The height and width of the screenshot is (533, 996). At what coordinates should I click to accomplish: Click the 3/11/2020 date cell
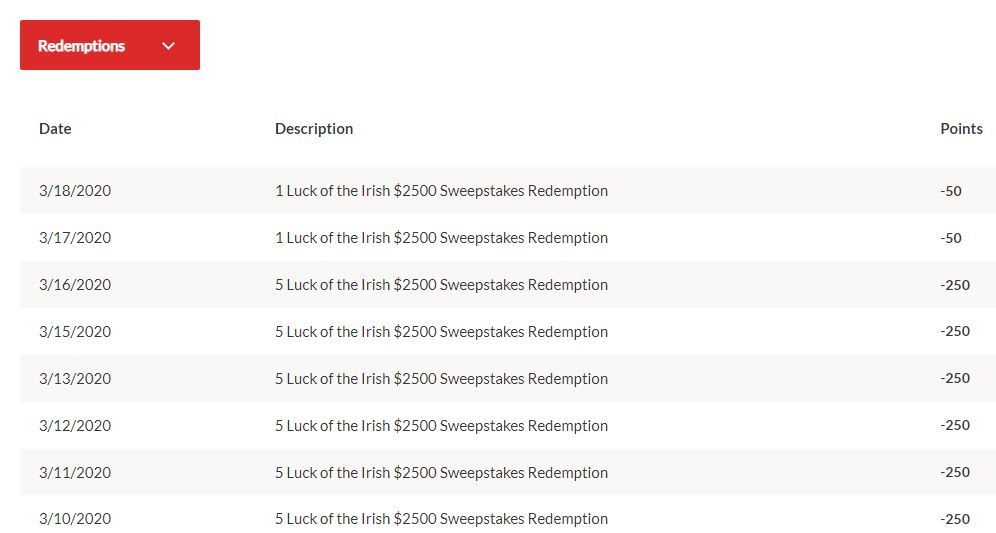[75, 473]
